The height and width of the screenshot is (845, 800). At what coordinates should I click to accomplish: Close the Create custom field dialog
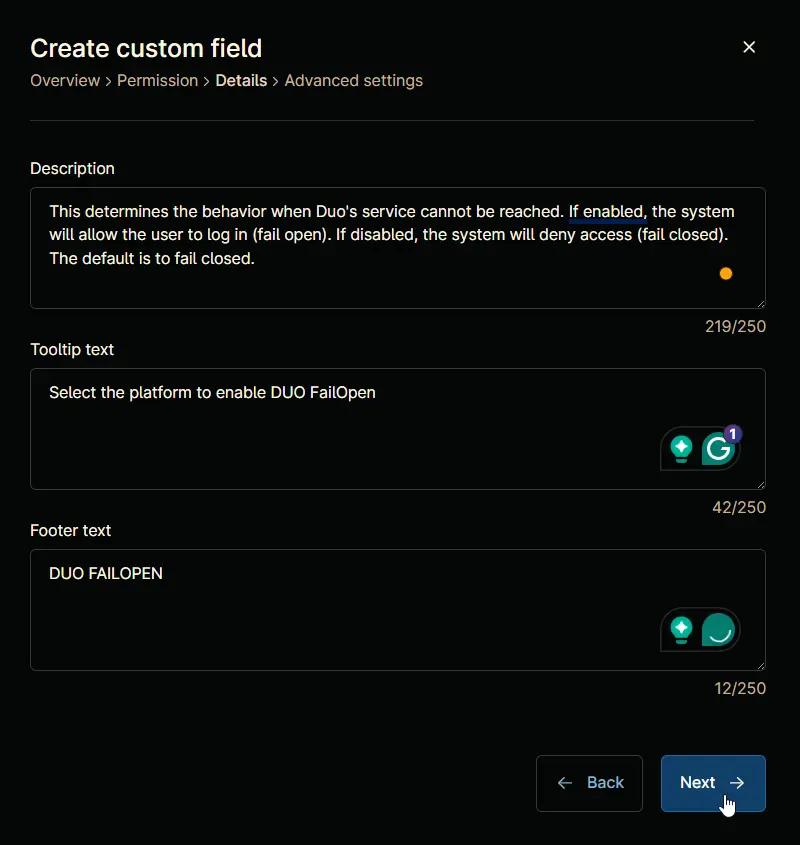749,47
